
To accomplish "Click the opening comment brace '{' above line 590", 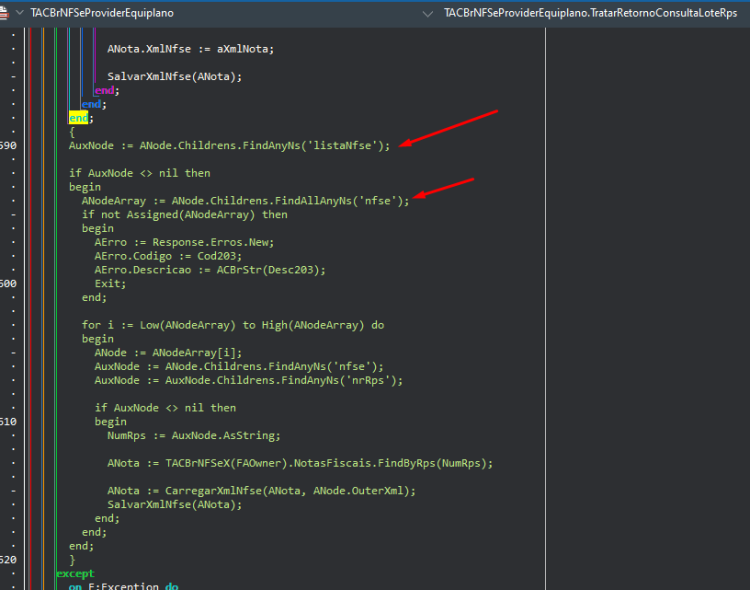I will coord(72,132).
